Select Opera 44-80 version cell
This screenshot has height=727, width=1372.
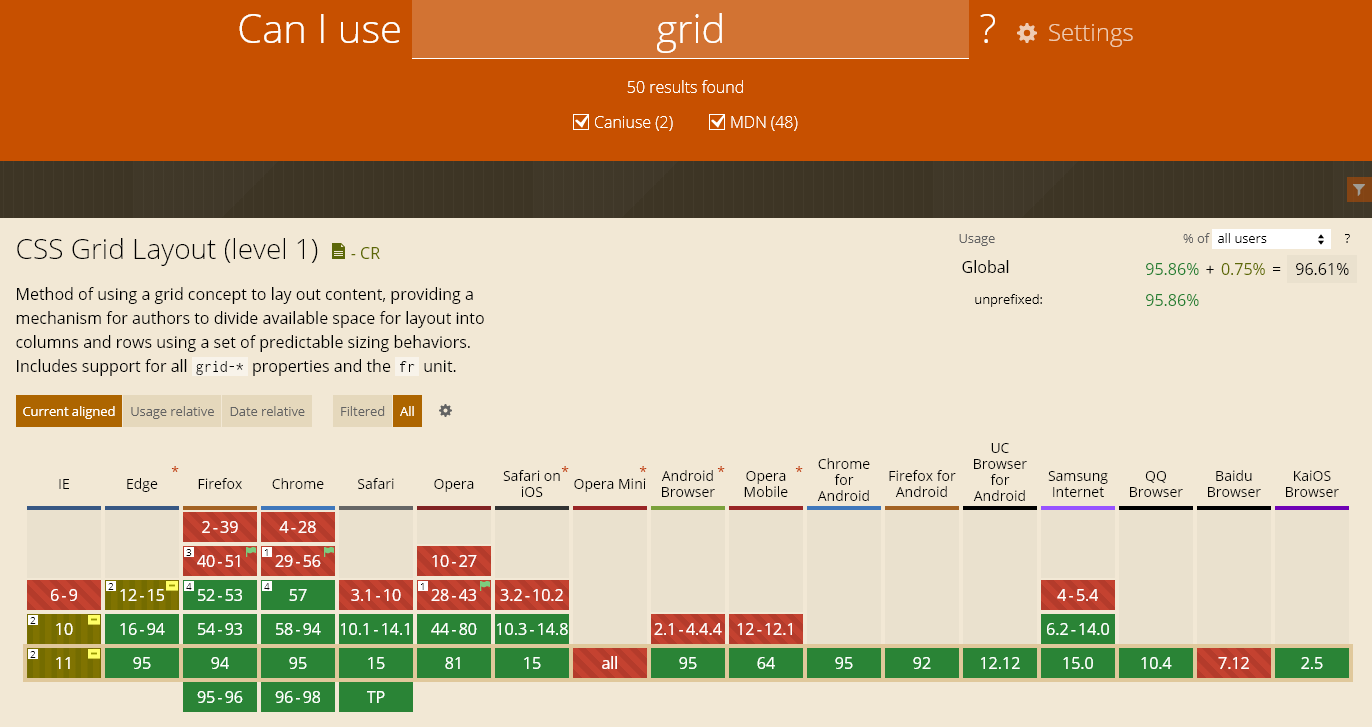[454, 629]
